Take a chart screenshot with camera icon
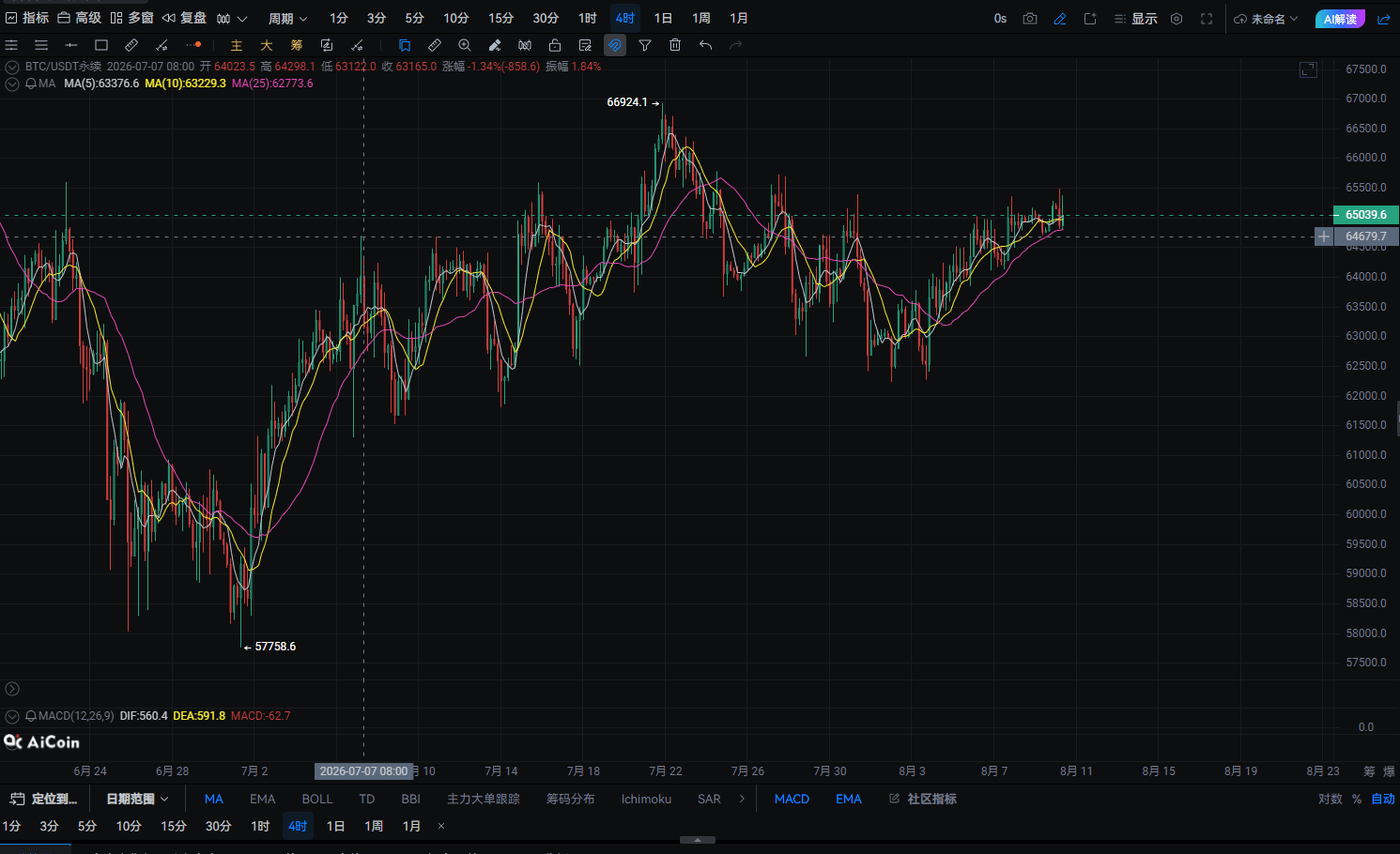Screen dimensions: 1400x854 (1030, 19)
